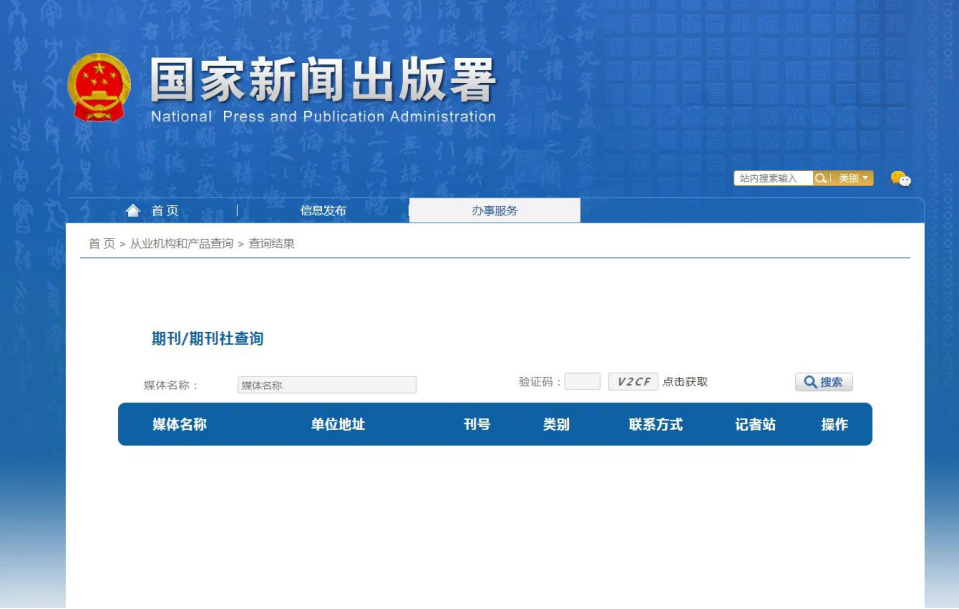
Task: Click the 搜索 button
Action: click(x=823, y=382)
